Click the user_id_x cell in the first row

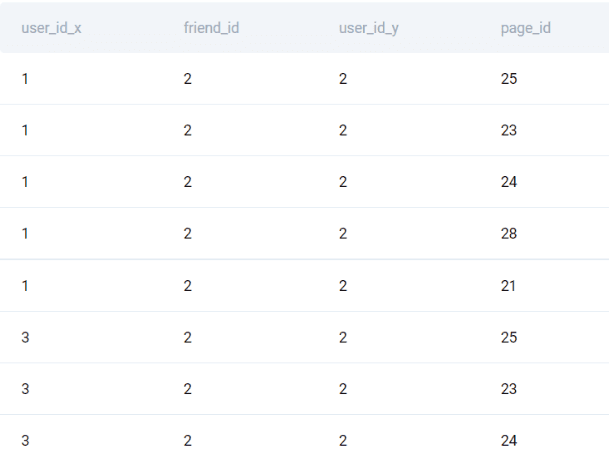tap(25, 79)
